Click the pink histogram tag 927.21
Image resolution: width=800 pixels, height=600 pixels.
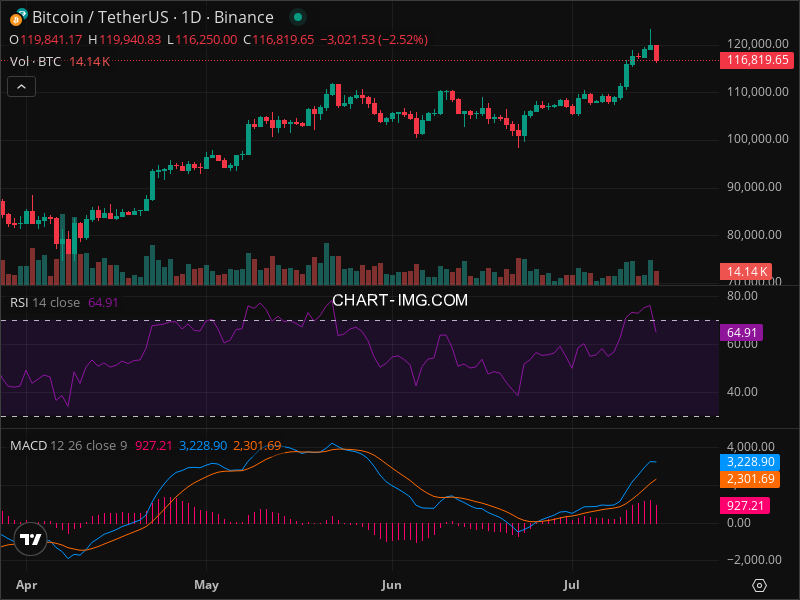[x=745, y=506]
